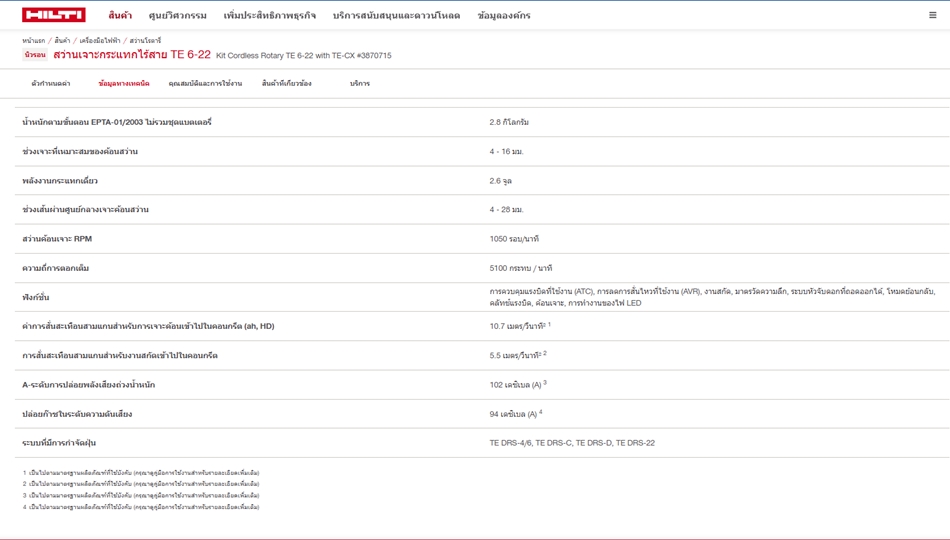Click the 'ความถี่การตอกเต็ม' row label
This screenshot has width=950, height=540.
55,268
